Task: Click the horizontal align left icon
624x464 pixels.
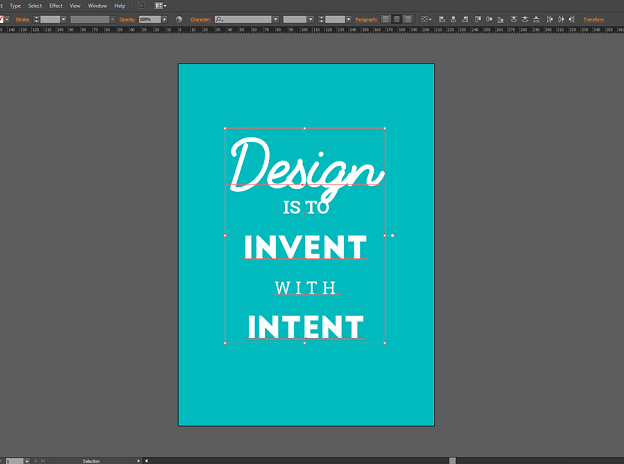Action: pyautogui.click(x=443, y=19)
